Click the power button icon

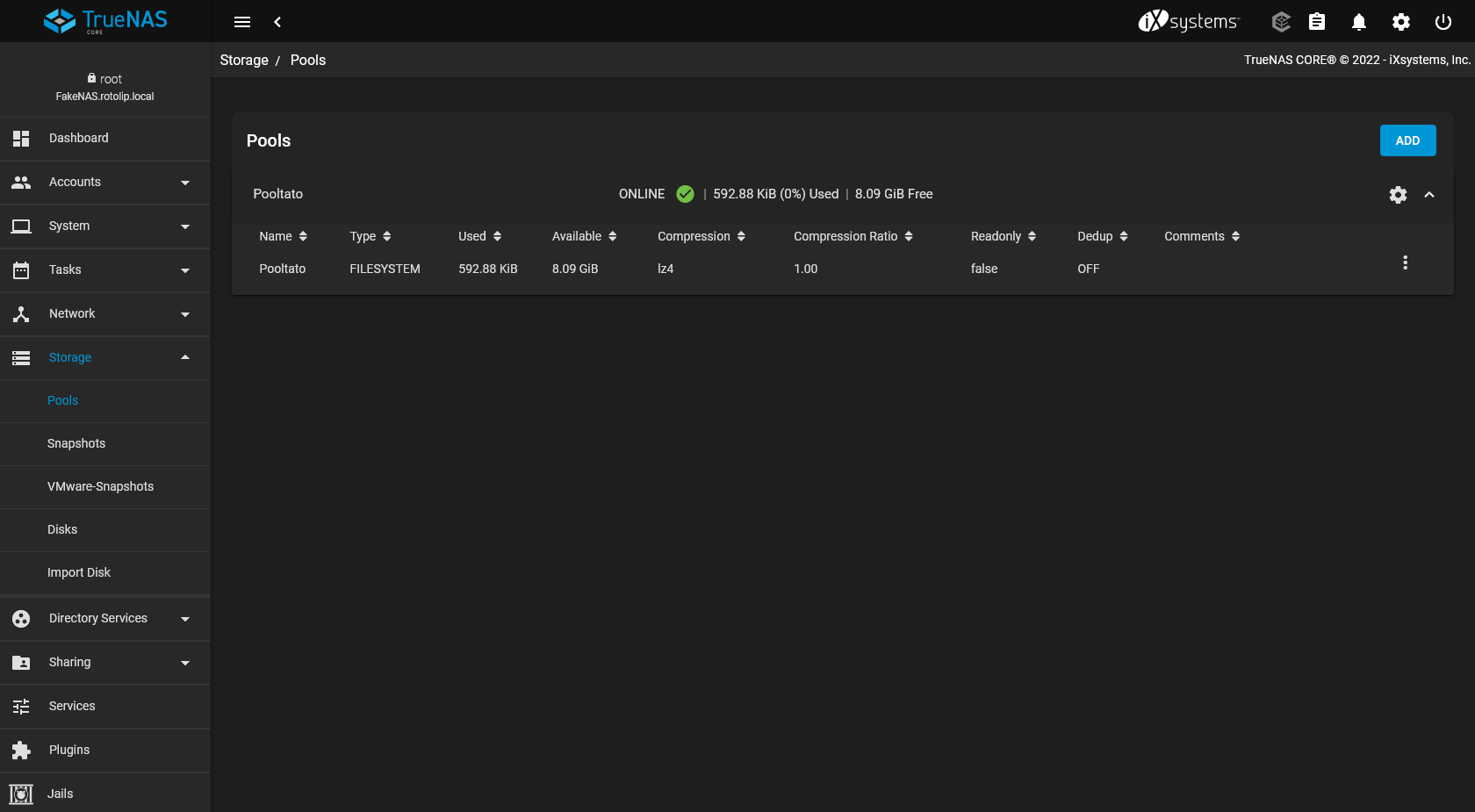tap(1443, 22)
